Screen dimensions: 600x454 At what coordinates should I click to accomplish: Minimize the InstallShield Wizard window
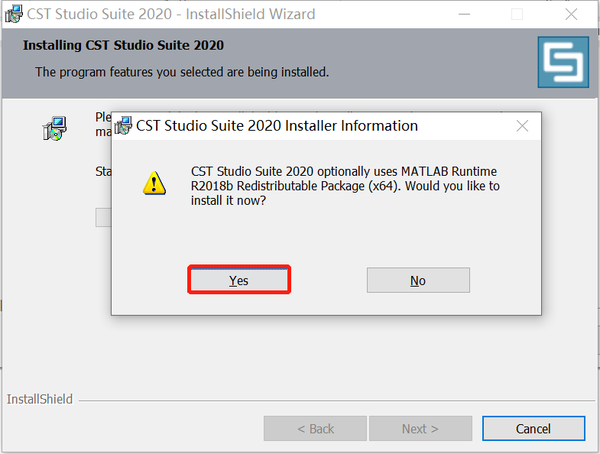(x=462, y=15)
